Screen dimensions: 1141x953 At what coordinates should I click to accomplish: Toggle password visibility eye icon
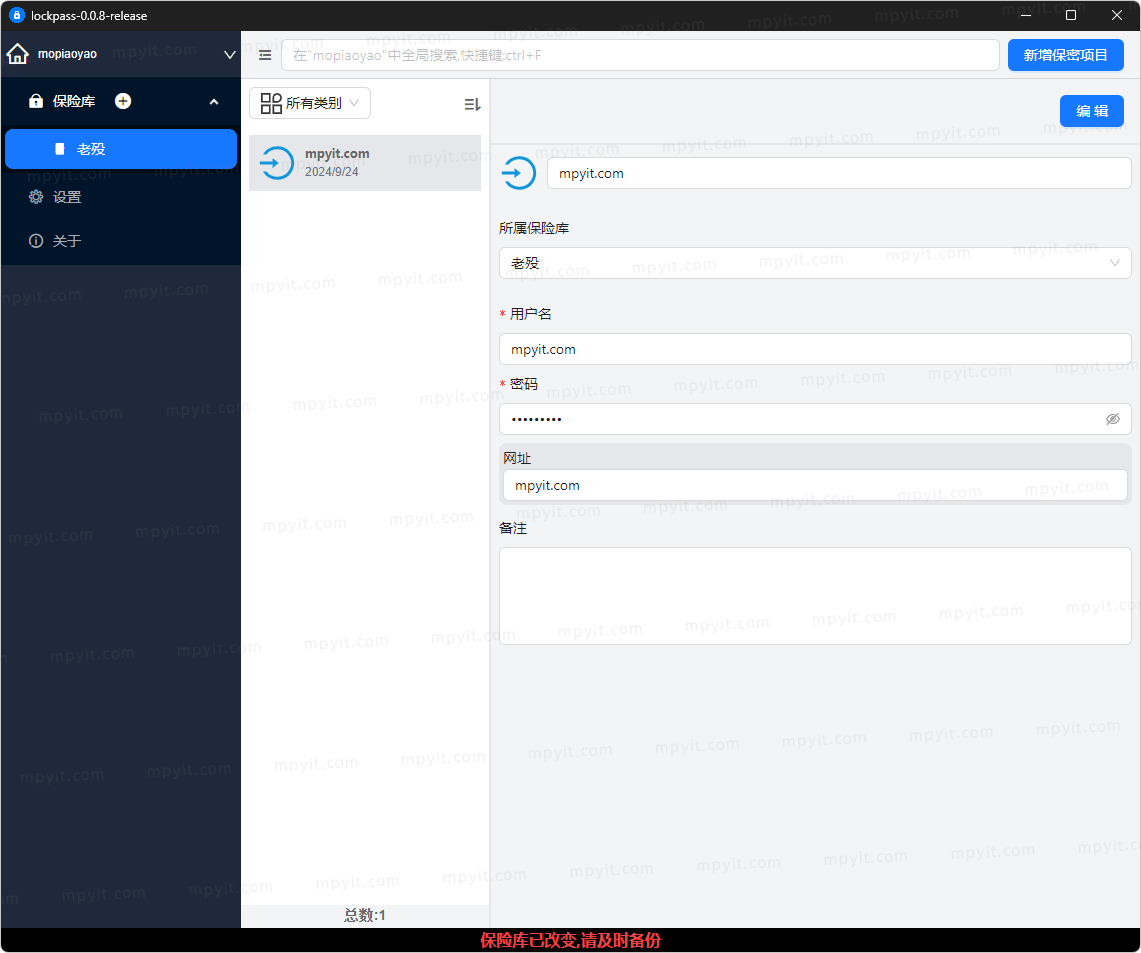1113,419
